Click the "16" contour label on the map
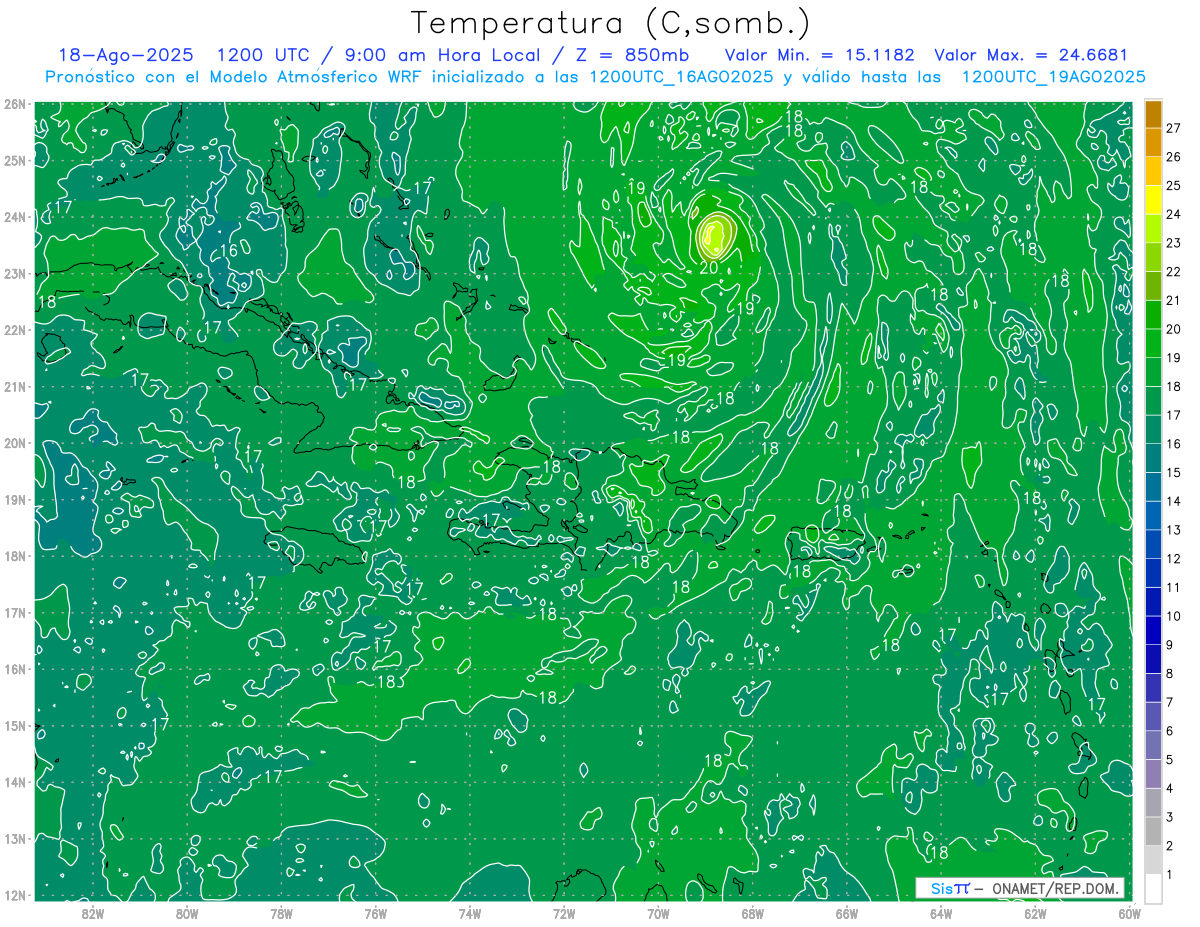Image resolution: width=1200 pixels, height=927 pixels. [x=229, y=250]
